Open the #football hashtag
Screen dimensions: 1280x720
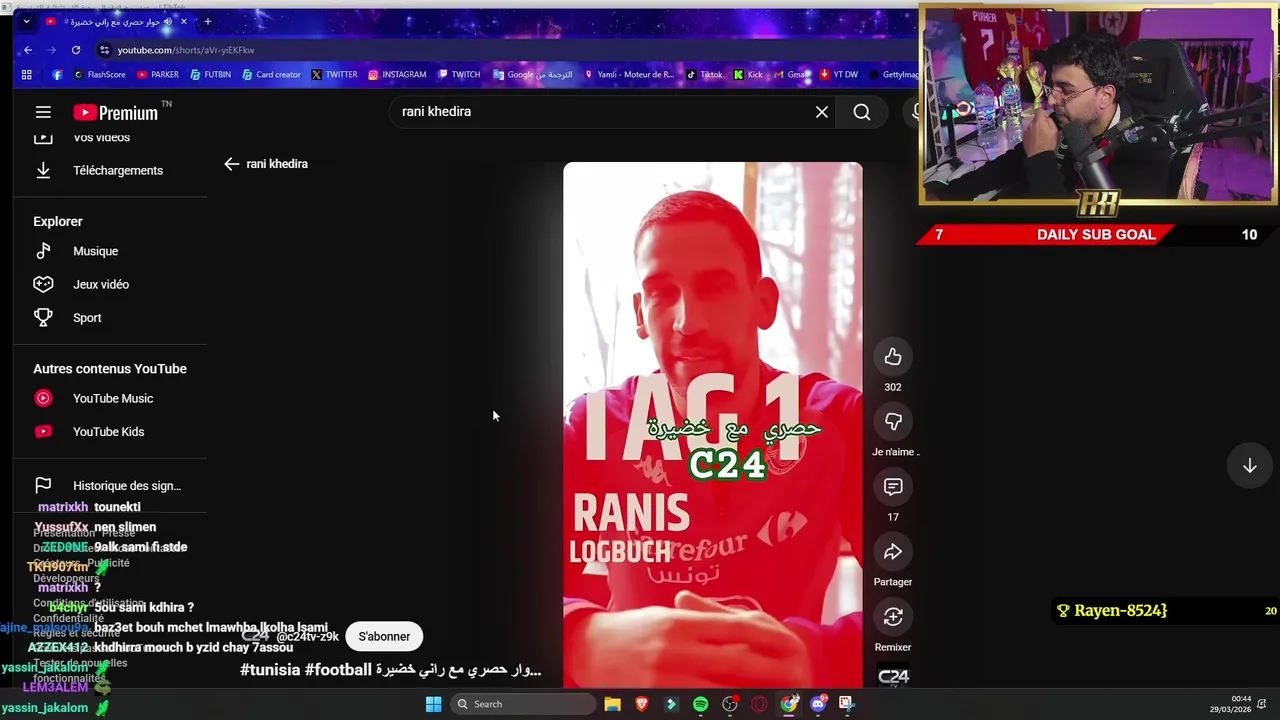[339, 670]
